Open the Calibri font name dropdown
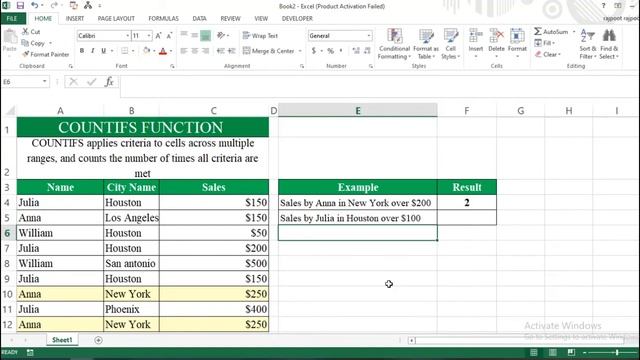Viewport: 640px width, 360px height. coord(127,36)
